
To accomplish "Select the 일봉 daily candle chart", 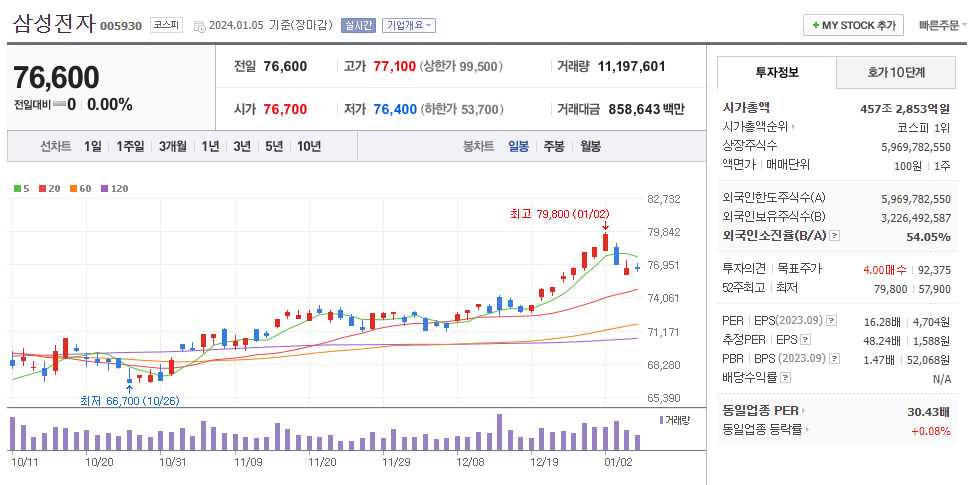I will pos(518,147).
